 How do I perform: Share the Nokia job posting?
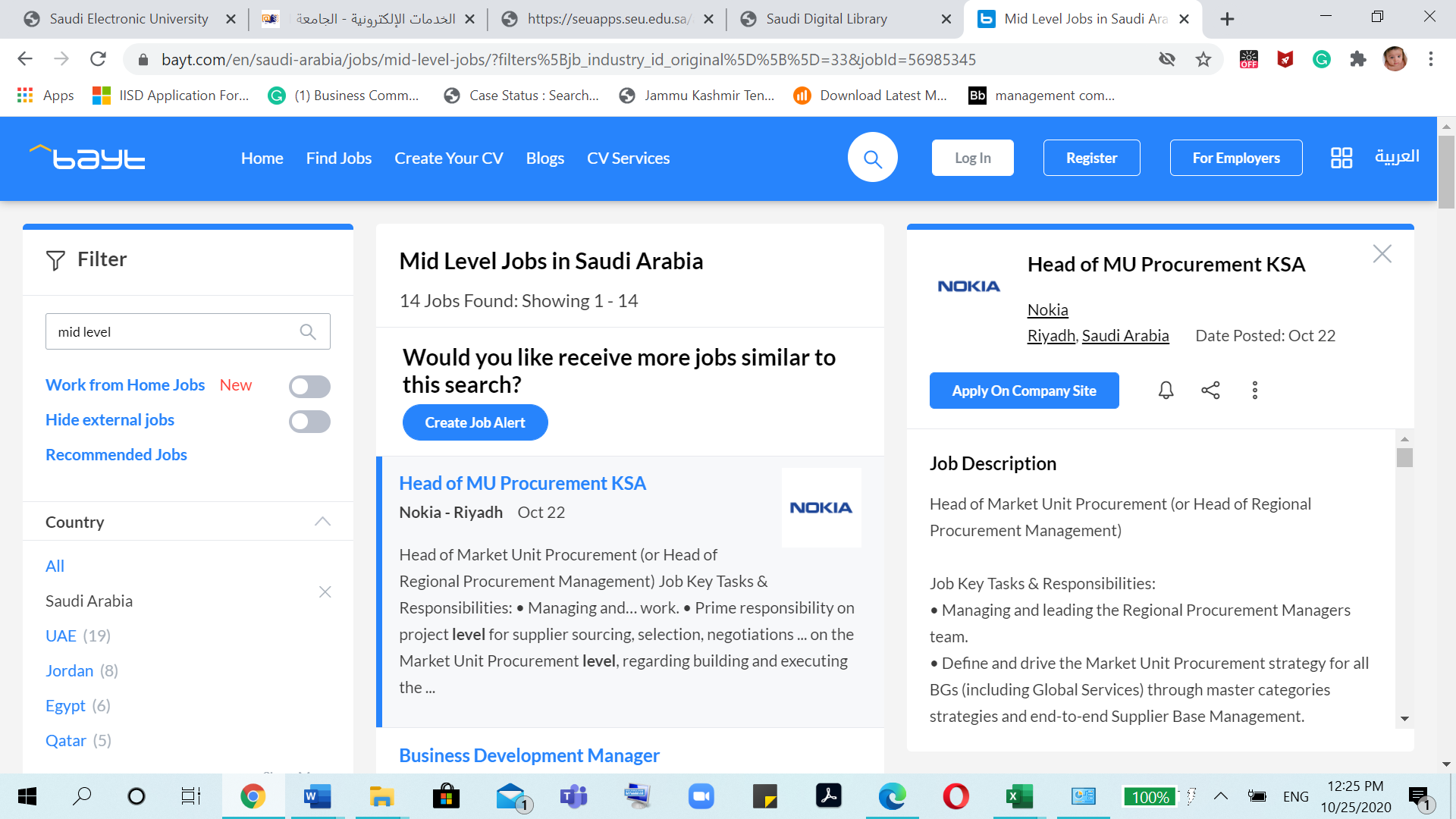[x=1210, y=390]
